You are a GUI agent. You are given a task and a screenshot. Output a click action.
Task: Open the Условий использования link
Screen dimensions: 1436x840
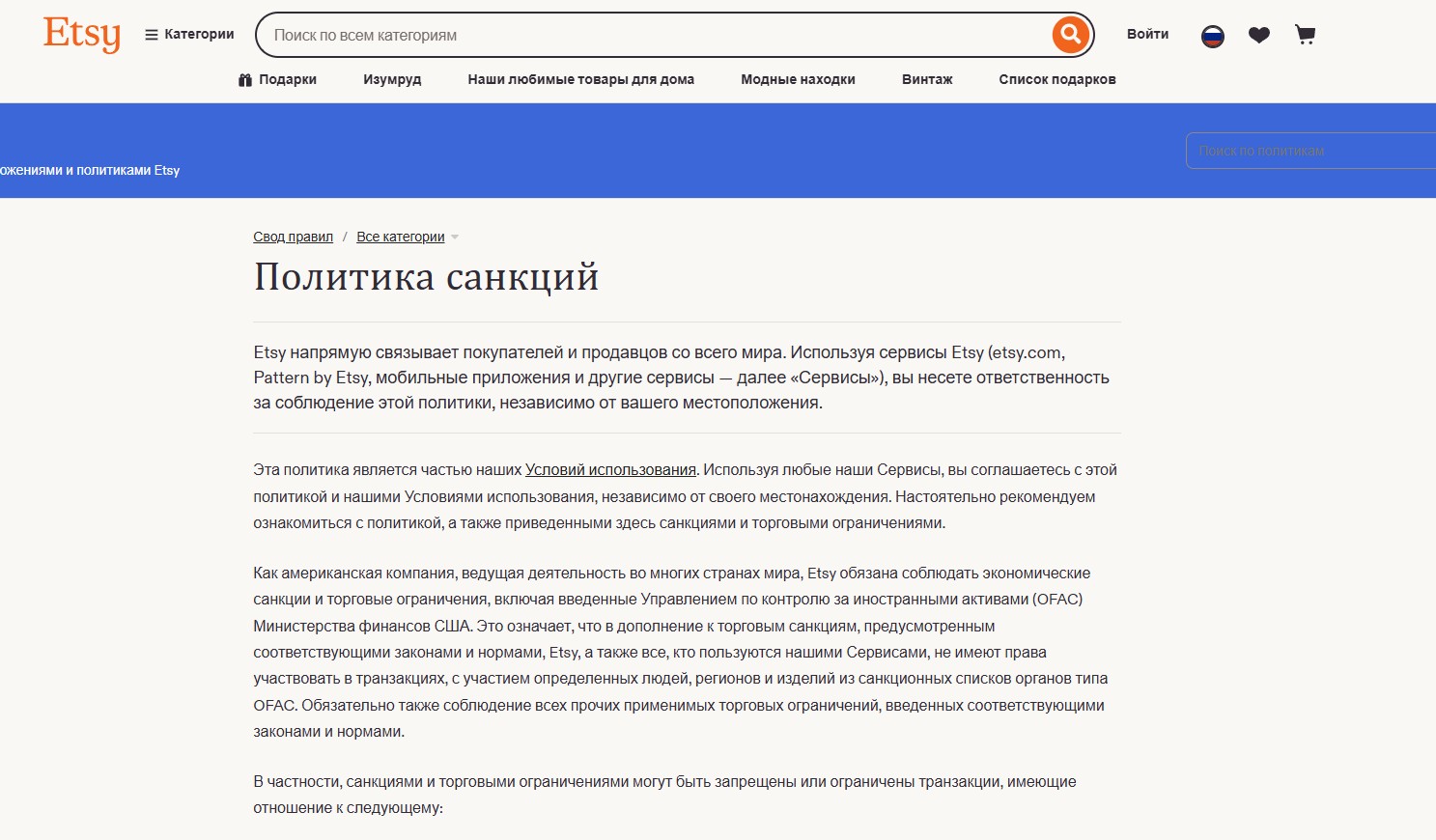tap(610, 470)
